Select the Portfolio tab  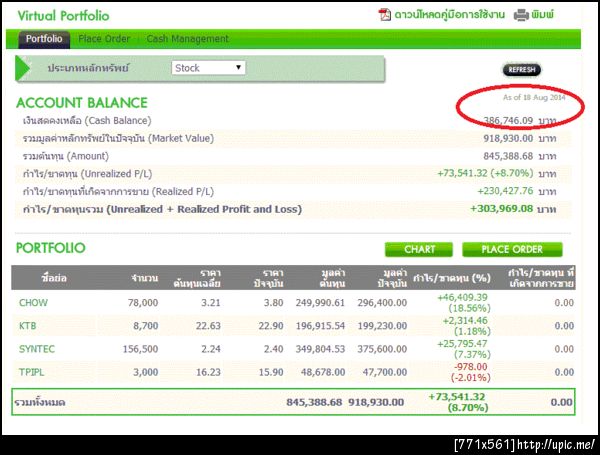(x=44, y=39)
